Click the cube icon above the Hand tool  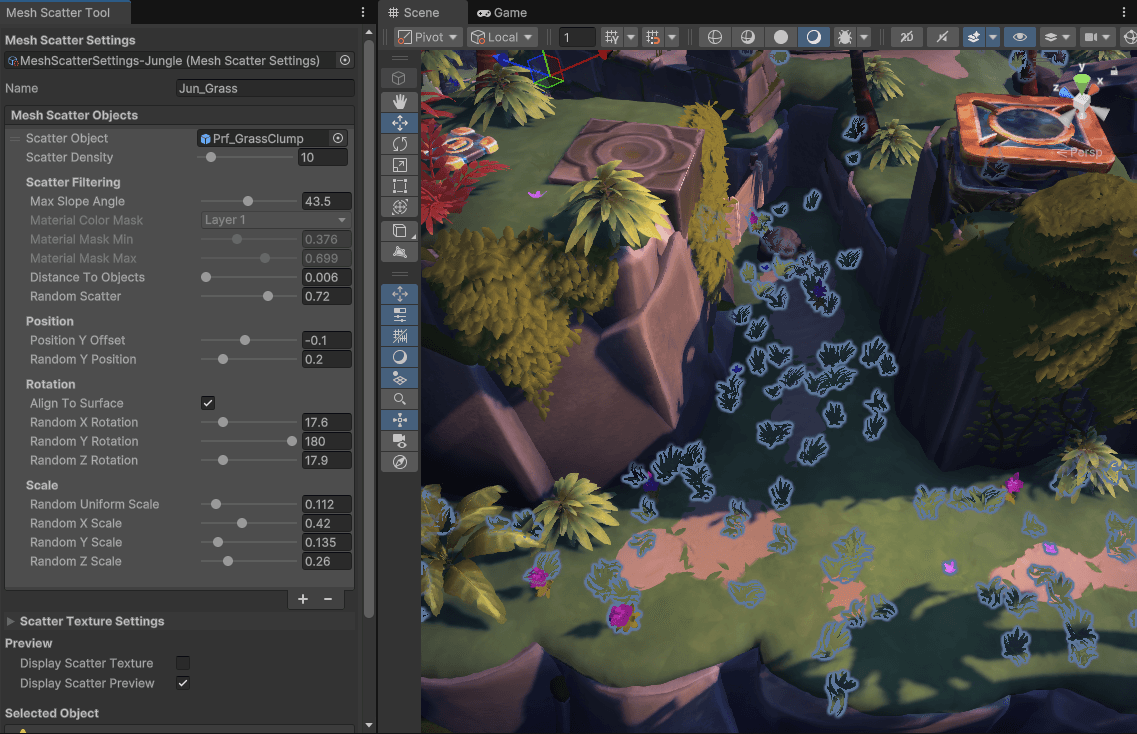(400, 78)
